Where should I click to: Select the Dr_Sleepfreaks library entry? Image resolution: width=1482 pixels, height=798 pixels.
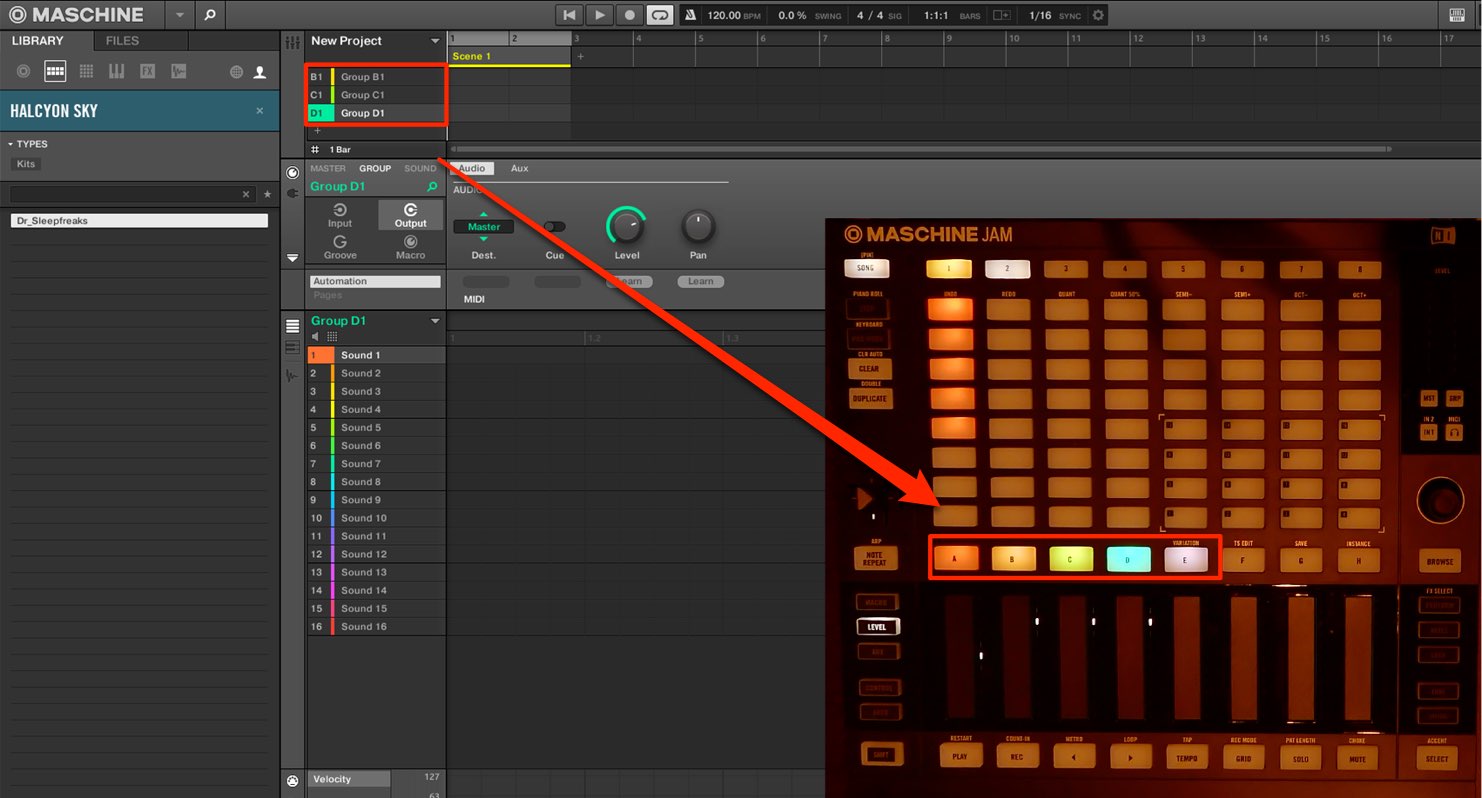(139, 220)
